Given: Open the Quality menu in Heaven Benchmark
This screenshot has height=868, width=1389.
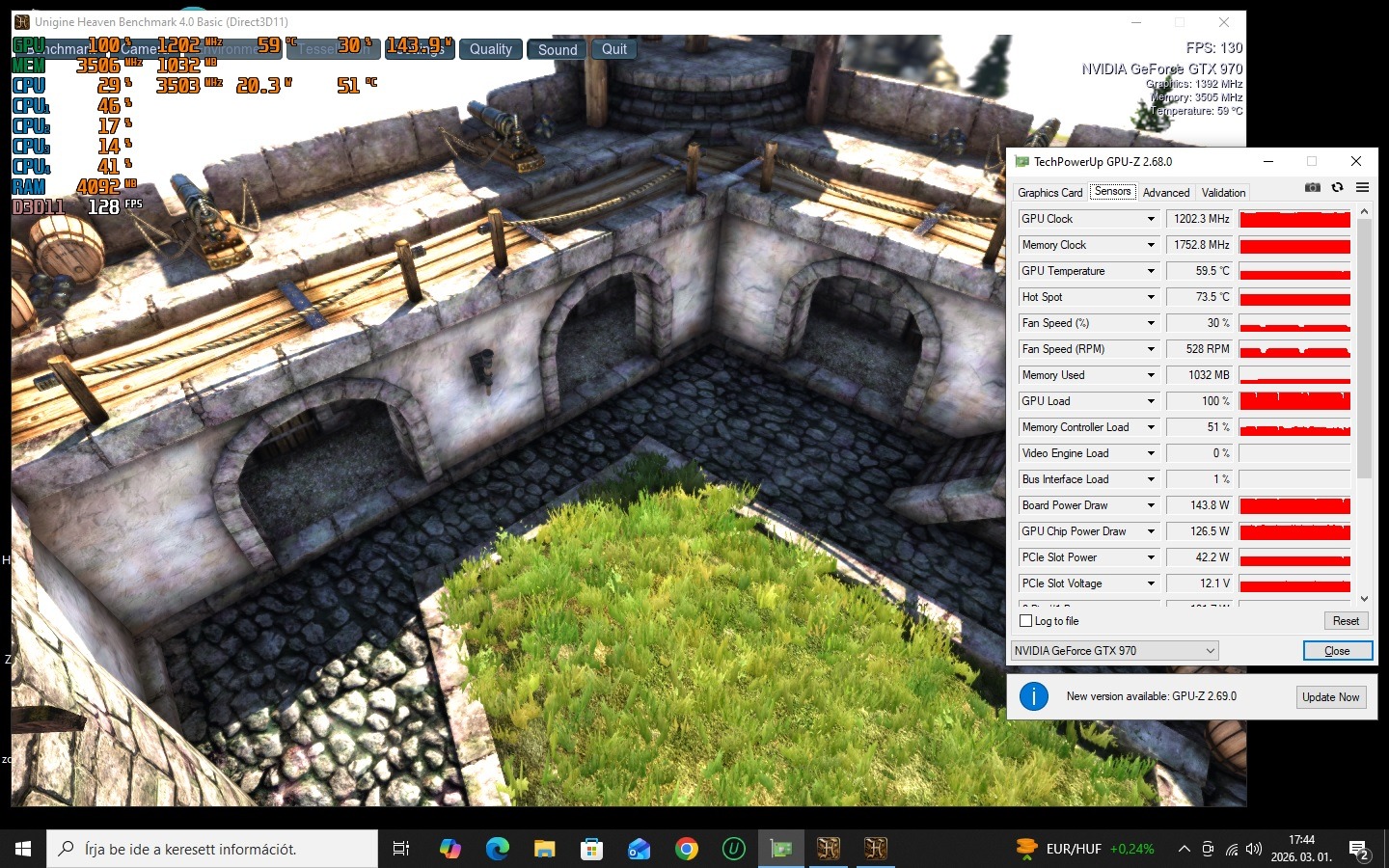Looking at the screenshot, I should [x=491, y=49].
